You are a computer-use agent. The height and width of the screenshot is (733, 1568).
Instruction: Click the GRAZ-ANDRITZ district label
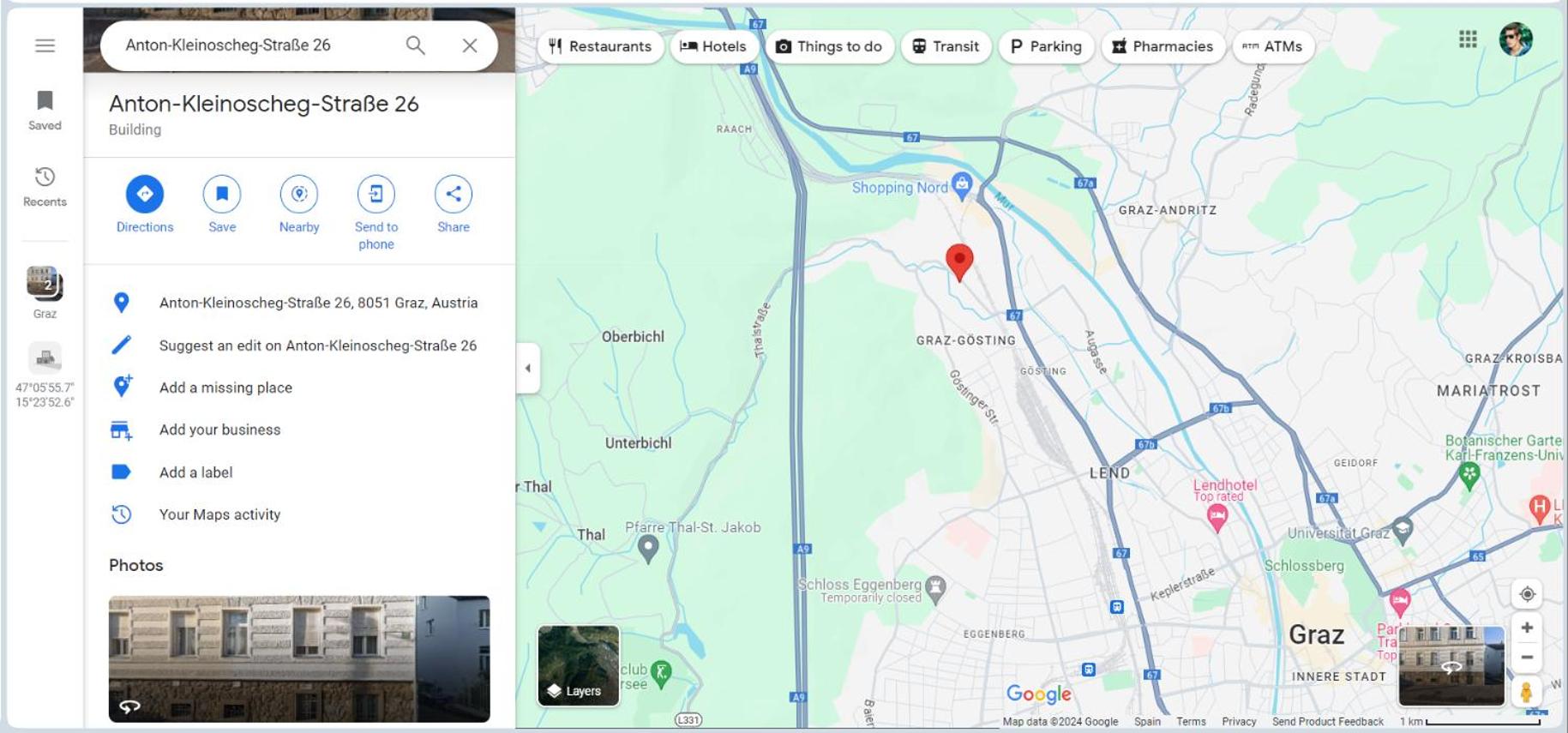click(1168, 210)
